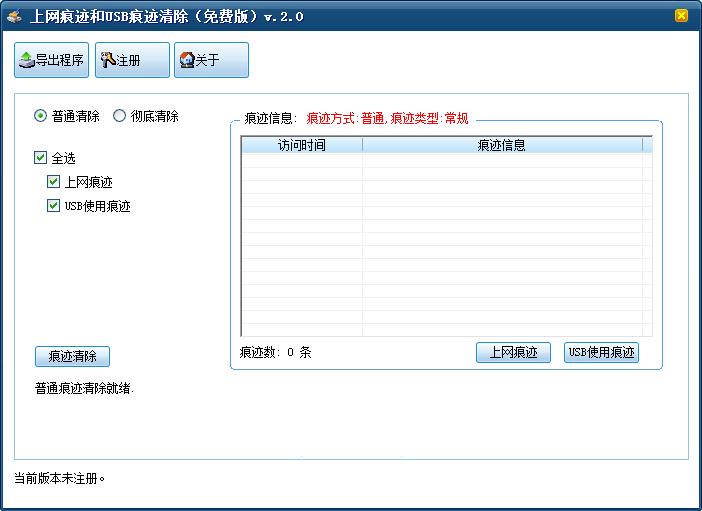702x511 pixels.
Task: Uncheck the USB使用痕迹 checkbox on the left
Action: coord(54,206)
